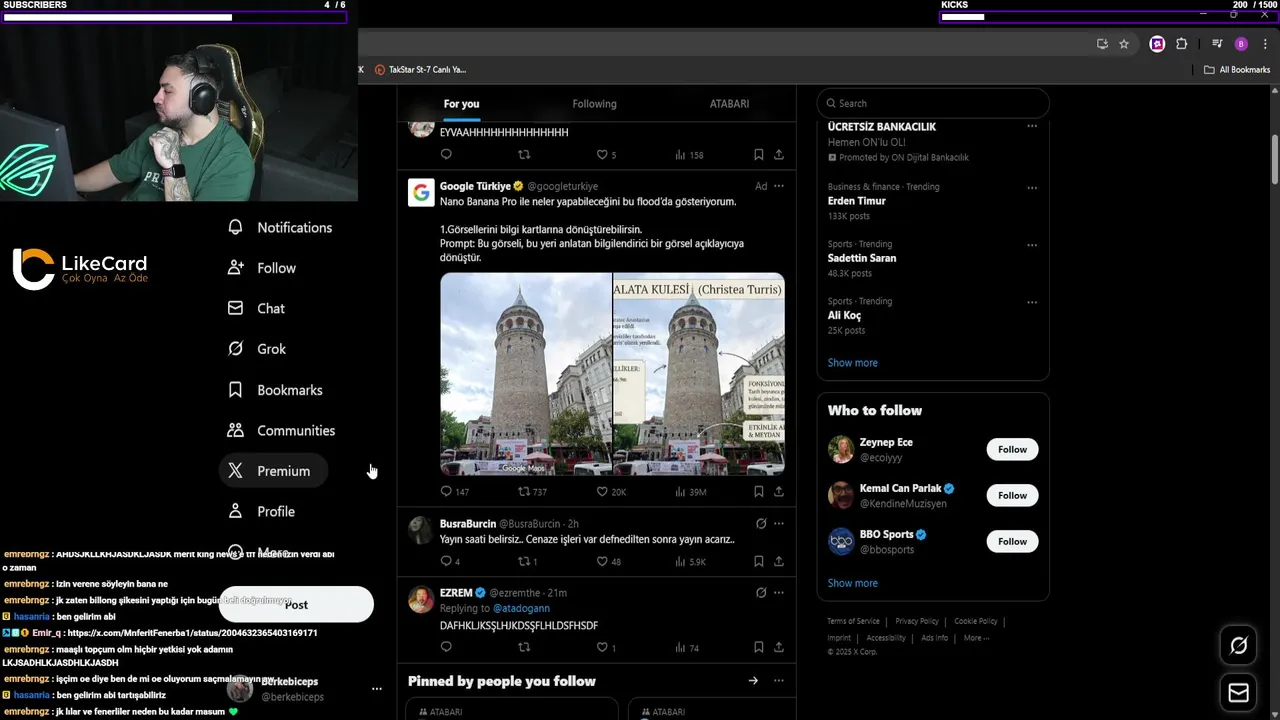Screen dimensions: 1280x720
Task: Open berkebiceps account menu dots
Action: [377, 689]
